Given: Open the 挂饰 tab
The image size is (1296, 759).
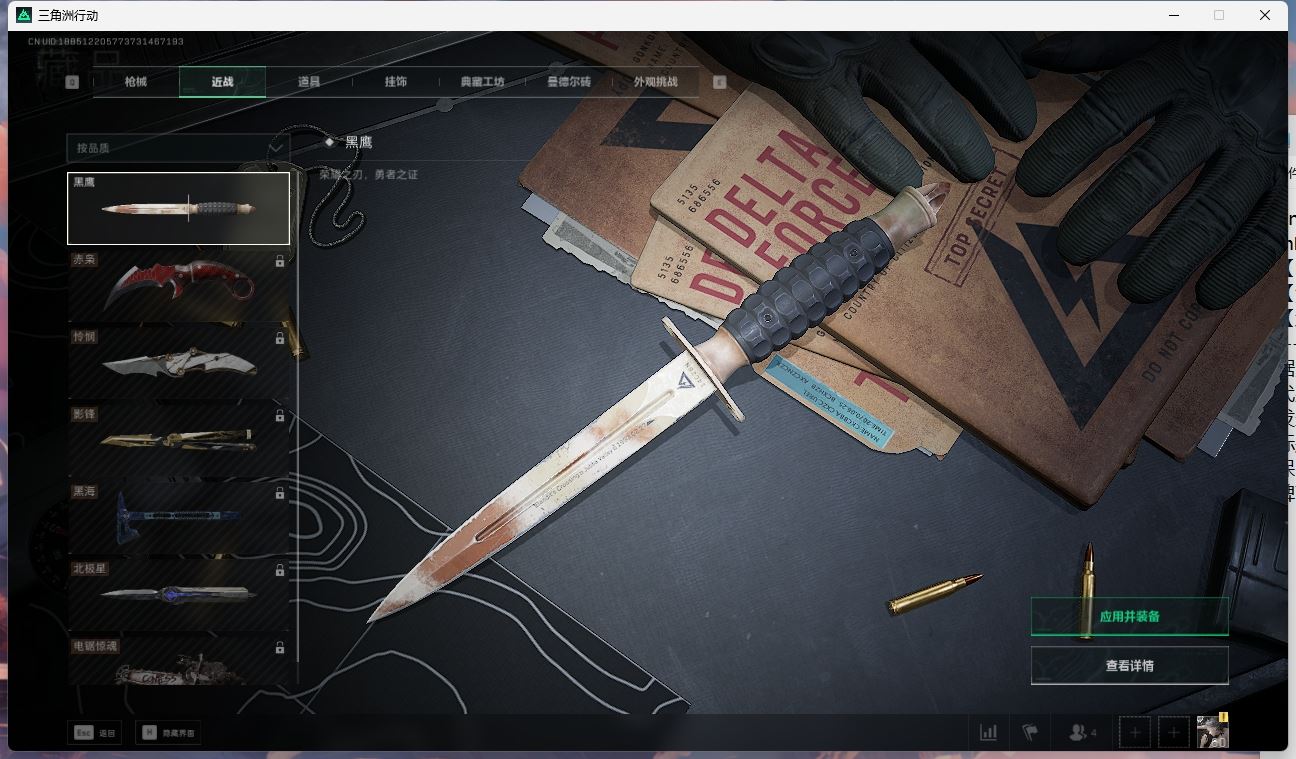Looking at the screenshot, I should click(395, 82).
